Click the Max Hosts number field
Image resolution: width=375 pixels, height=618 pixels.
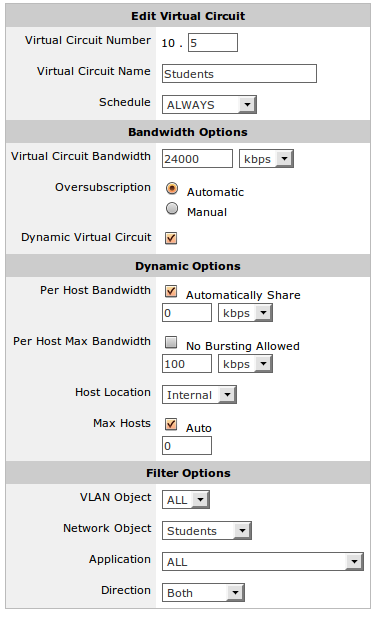click(187, 446)
